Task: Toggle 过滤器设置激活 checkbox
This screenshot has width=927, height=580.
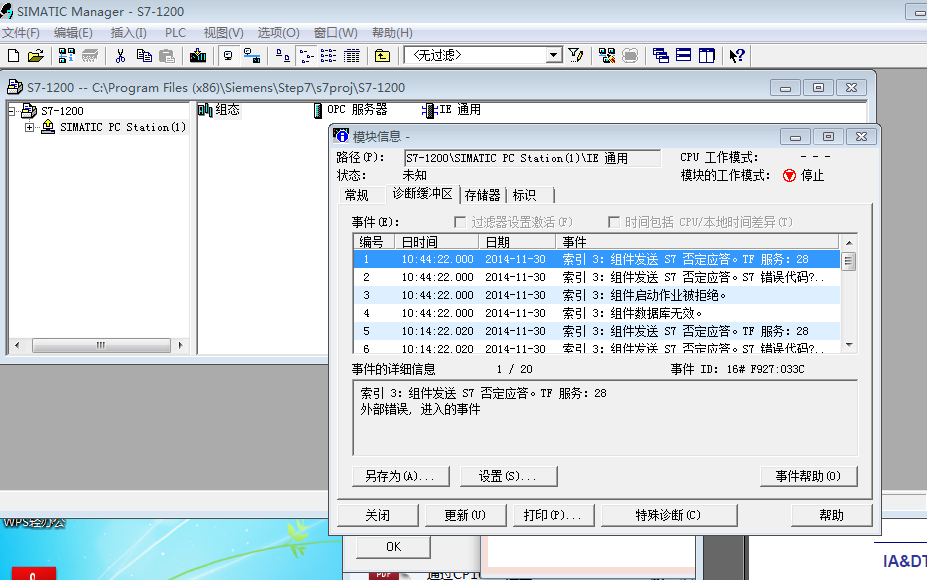Action: (x=460, y=222)
